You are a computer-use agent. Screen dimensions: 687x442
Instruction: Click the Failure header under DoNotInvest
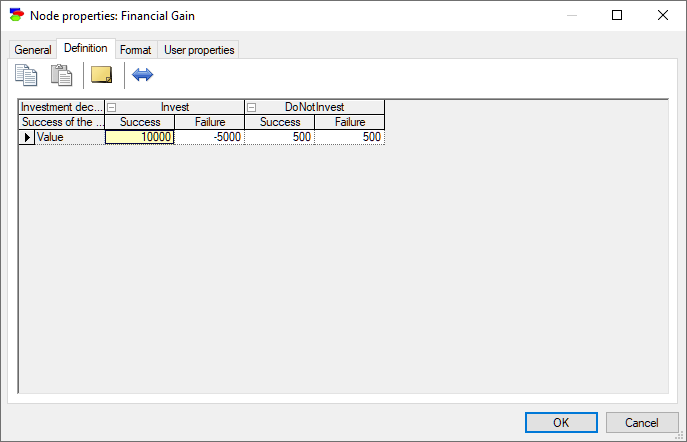(x=350, y=122)
